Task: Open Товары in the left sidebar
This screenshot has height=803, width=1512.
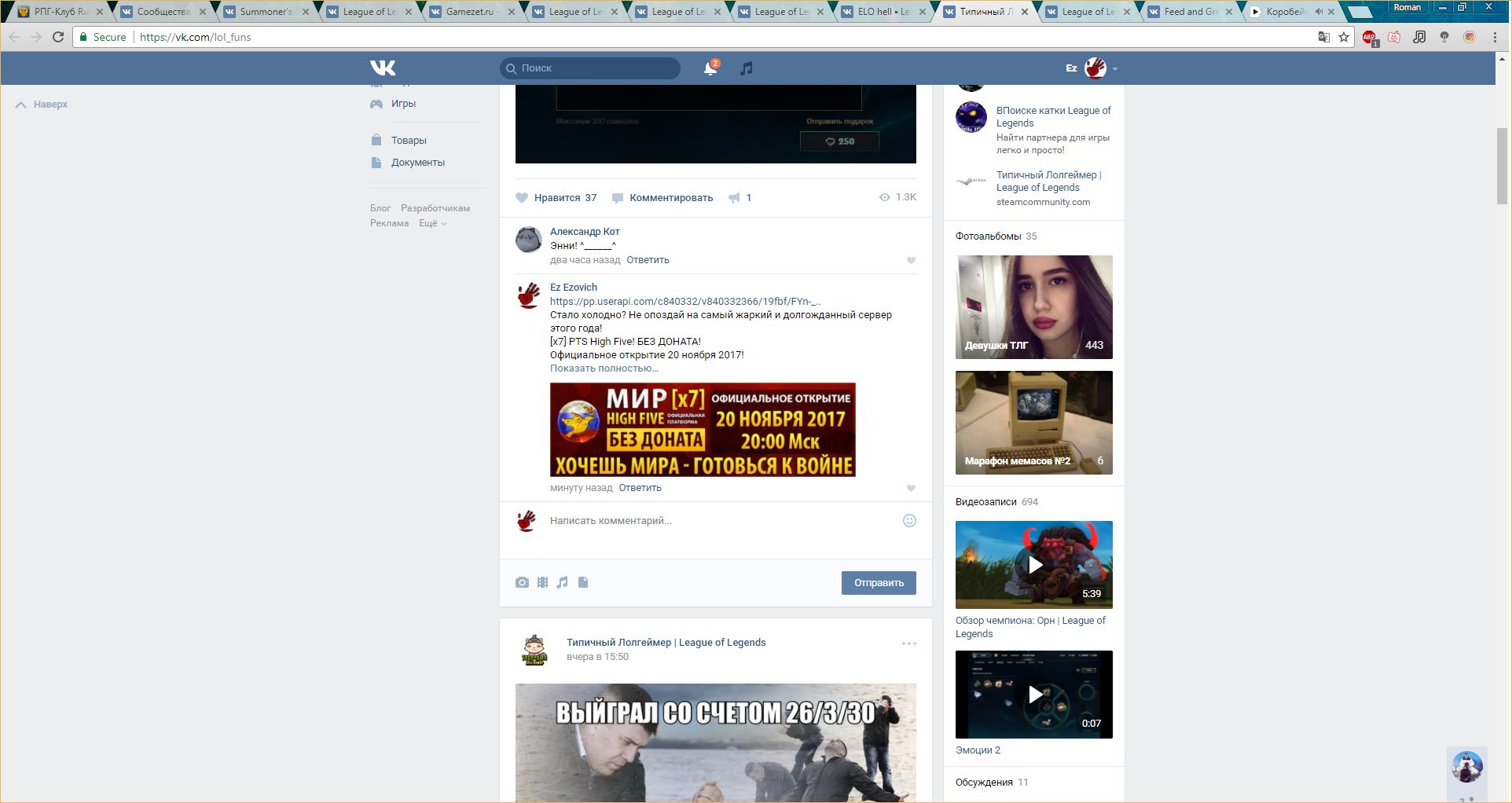Action: 409,141
